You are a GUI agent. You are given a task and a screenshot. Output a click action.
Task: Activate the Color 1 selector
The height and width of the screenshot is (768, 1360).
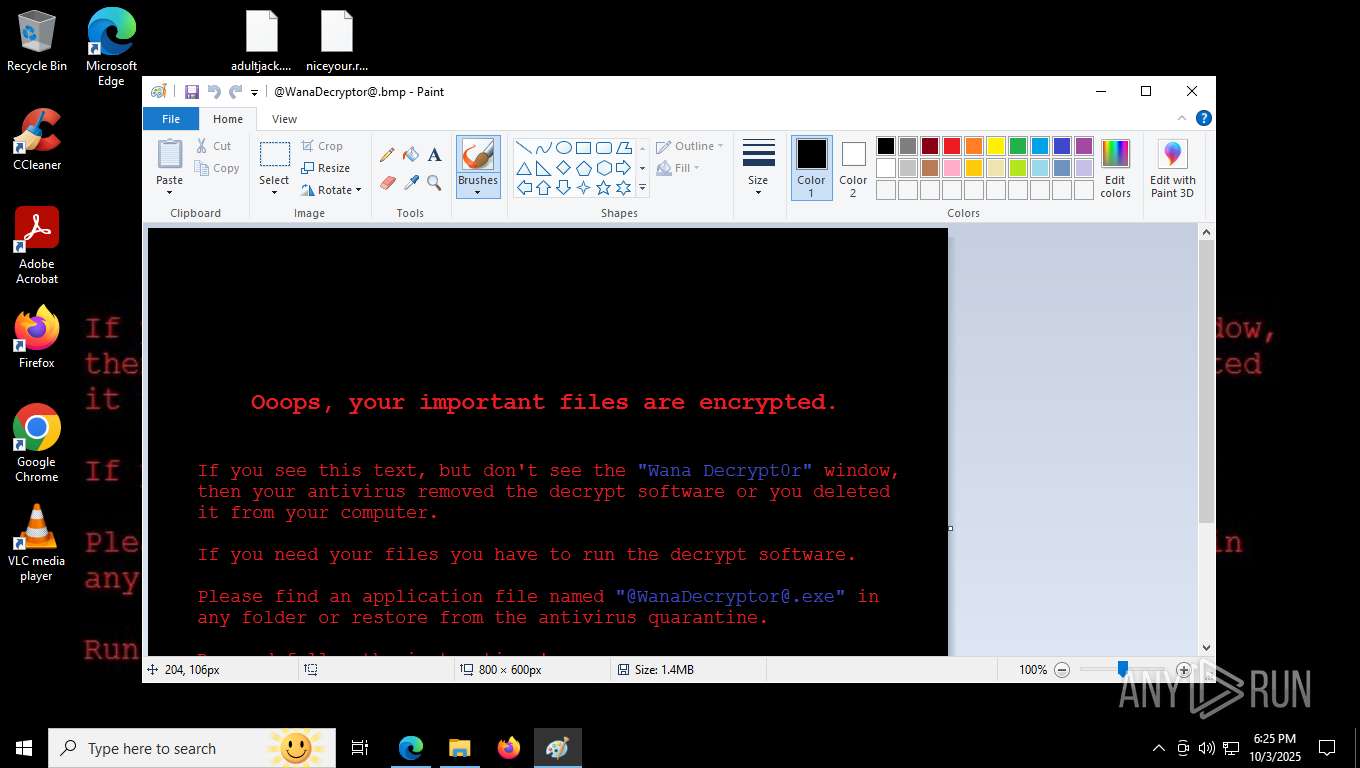pos(811,168)
